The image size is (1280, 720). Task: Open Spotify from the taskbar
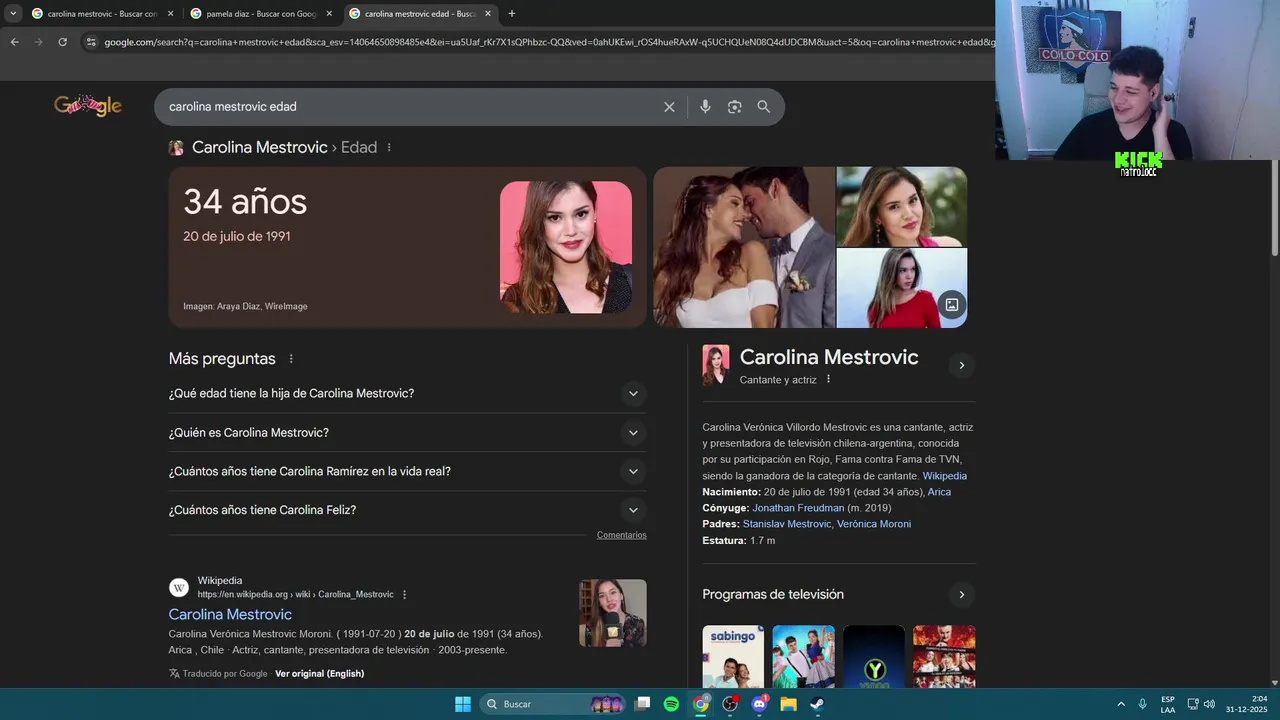pos(671,704)
